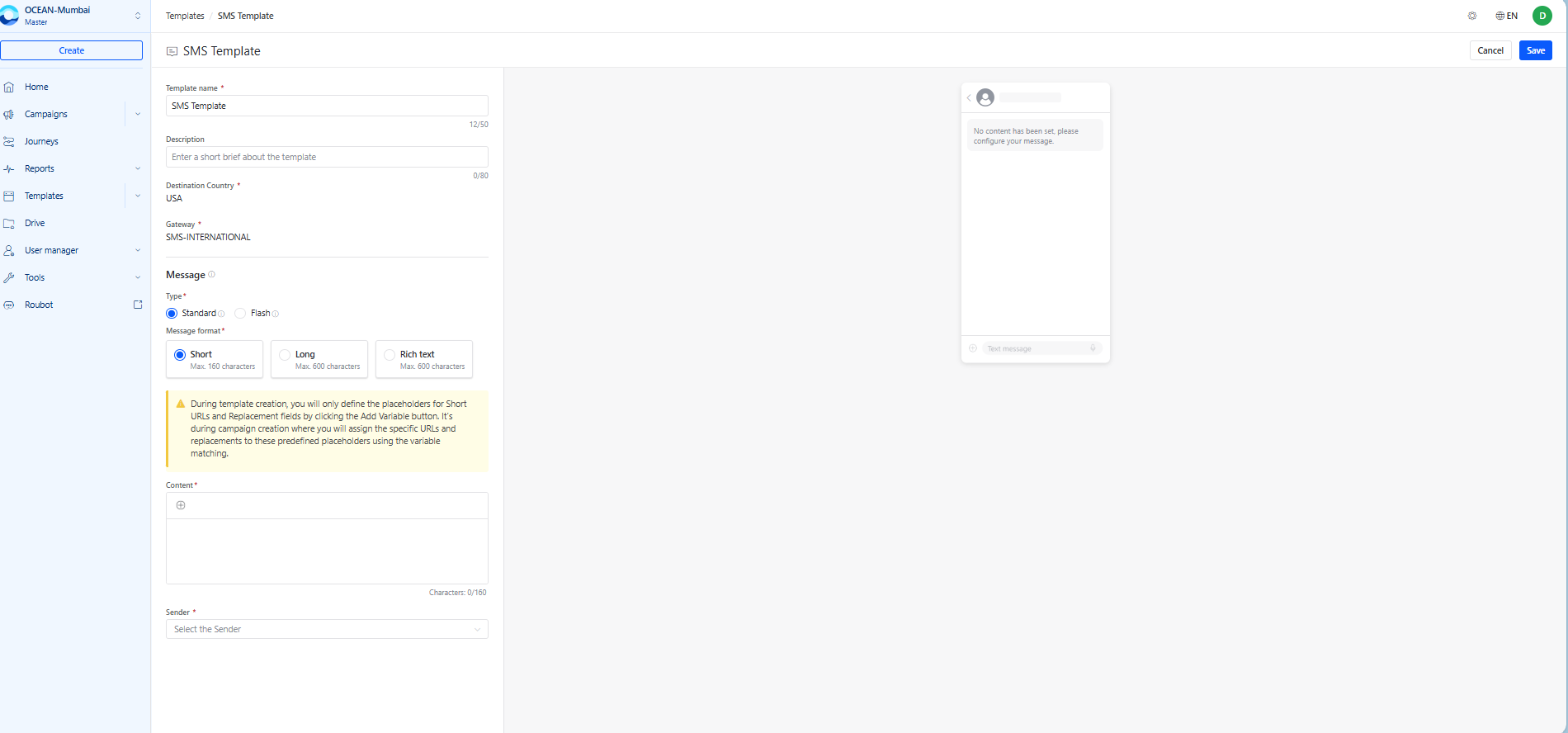Screen dimensions: 1568x733
Task: Open the OCEAN-Mumbai account switcher
Action: pyautogui.click(x=138, y=16)
